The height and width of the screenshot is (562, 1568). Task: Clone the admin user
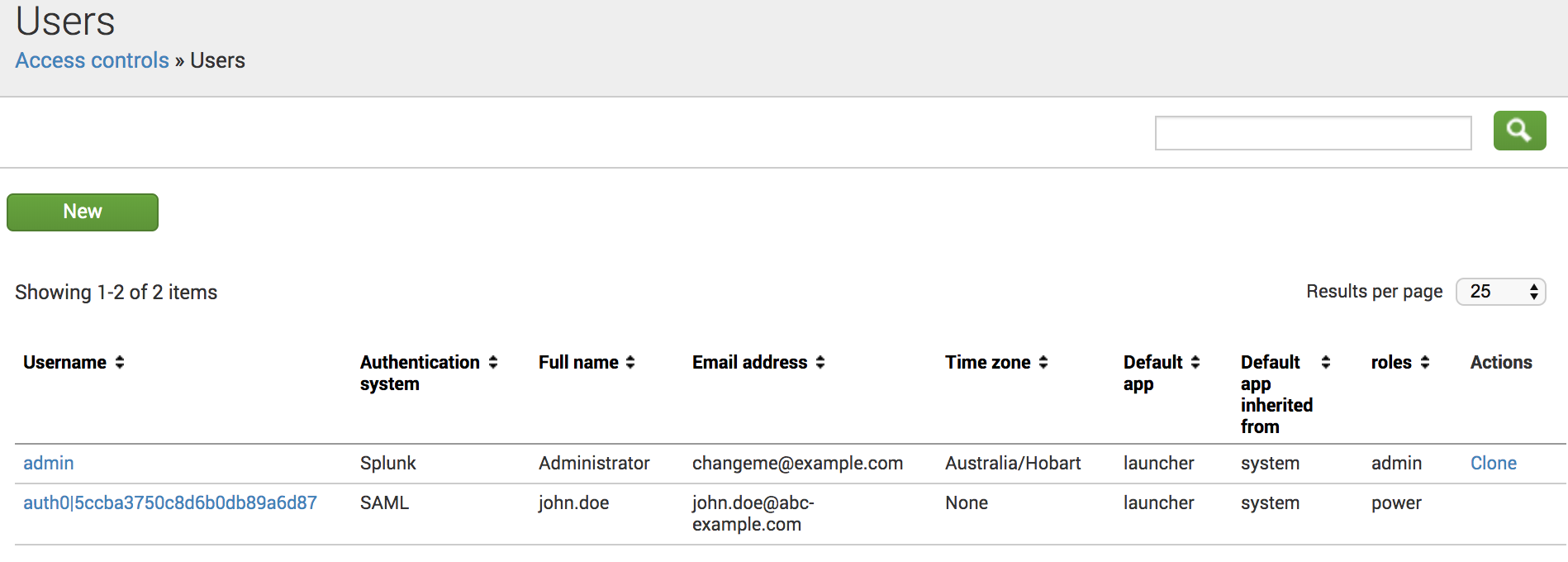1493,463
